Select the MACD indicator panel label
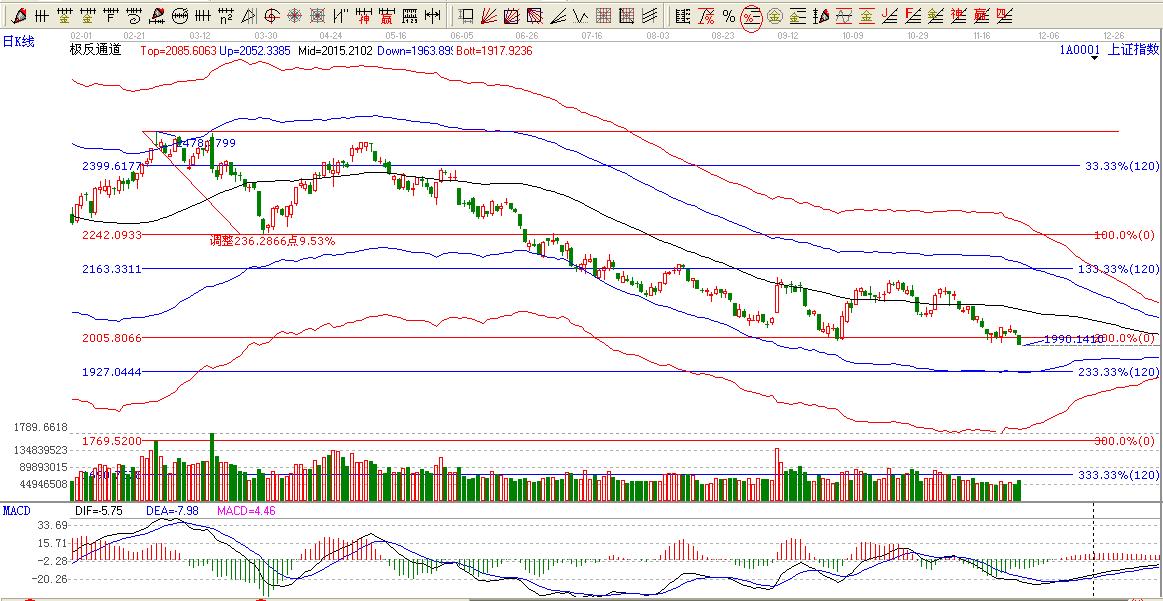 [x=16, y=510]
